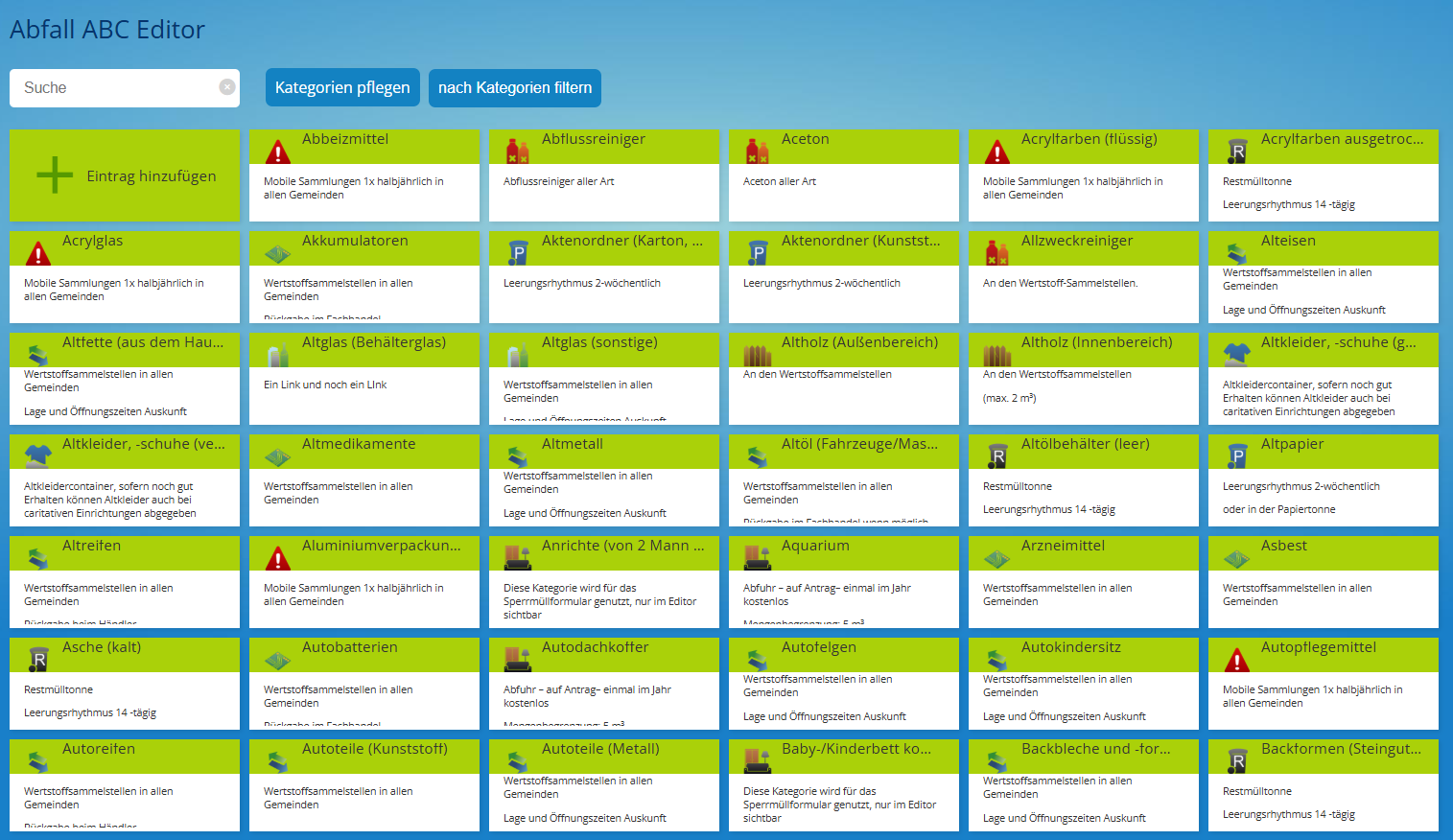The image size is (1453, 840).
Task: Click the green plus icon to add entry
Action: click(x=55, y=175)
